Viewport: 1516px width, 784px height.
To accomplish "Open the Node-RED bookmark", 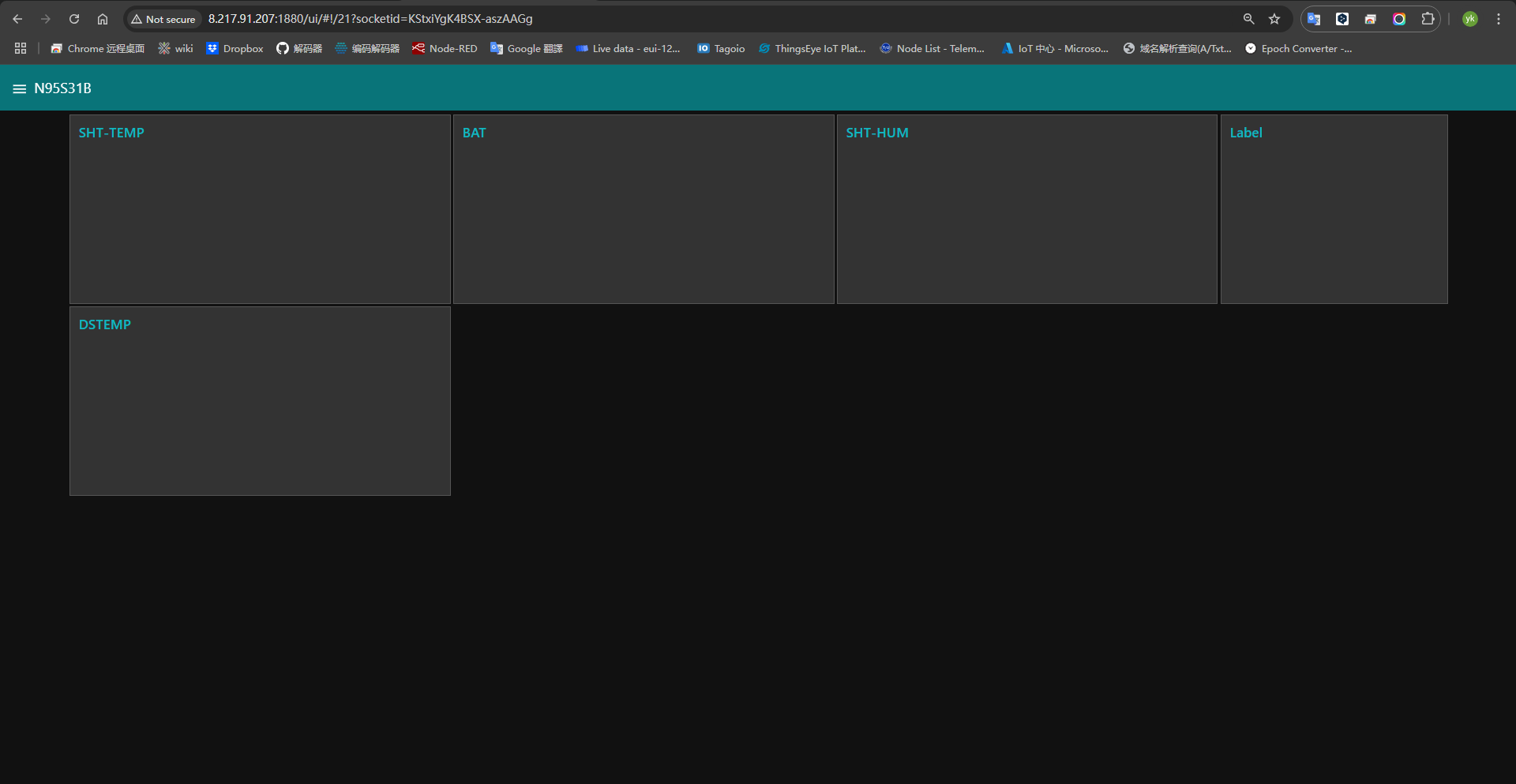I will tap(445, 49).
